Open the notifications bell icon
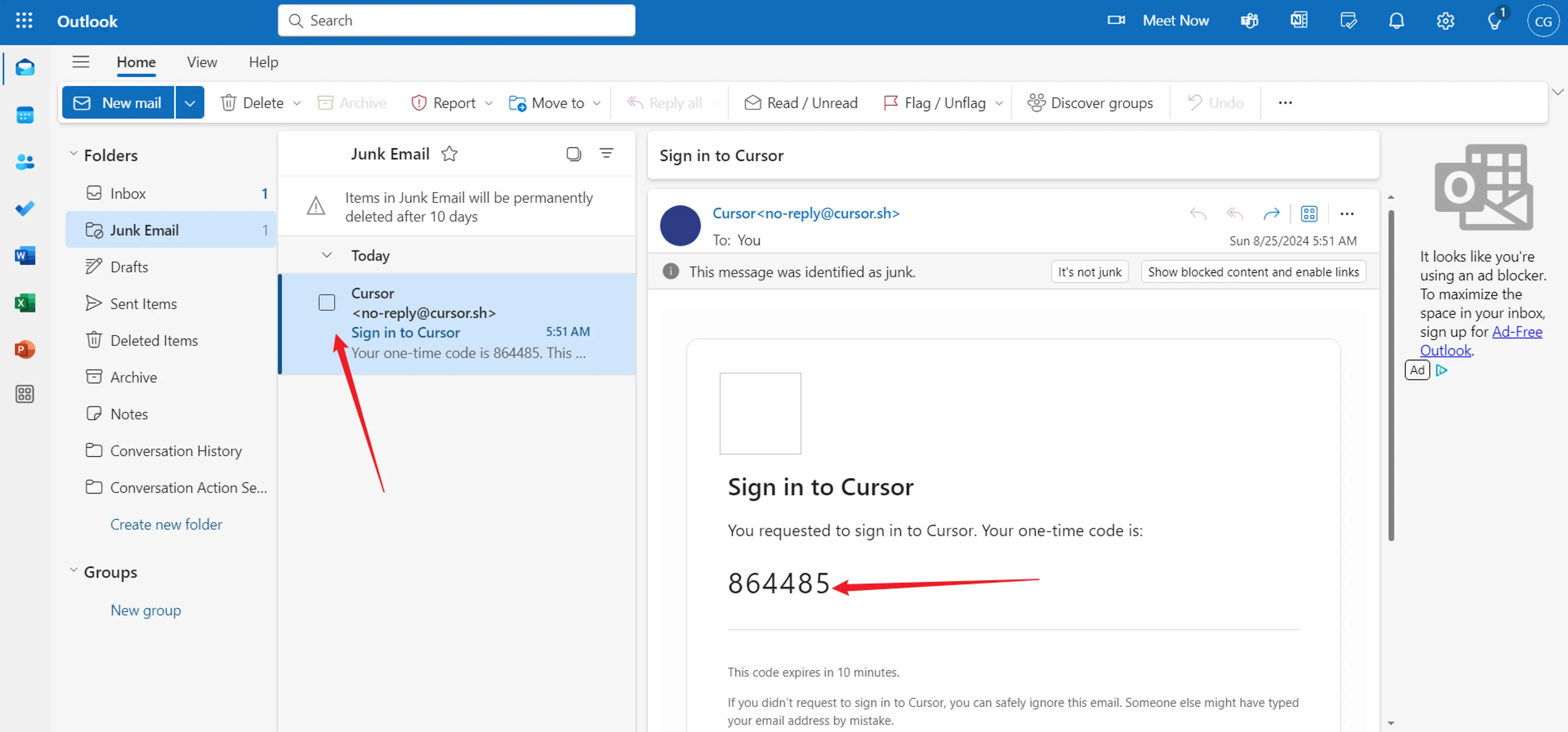The width and height of the screenshot is (1568, 732). tap(1396, 21)
